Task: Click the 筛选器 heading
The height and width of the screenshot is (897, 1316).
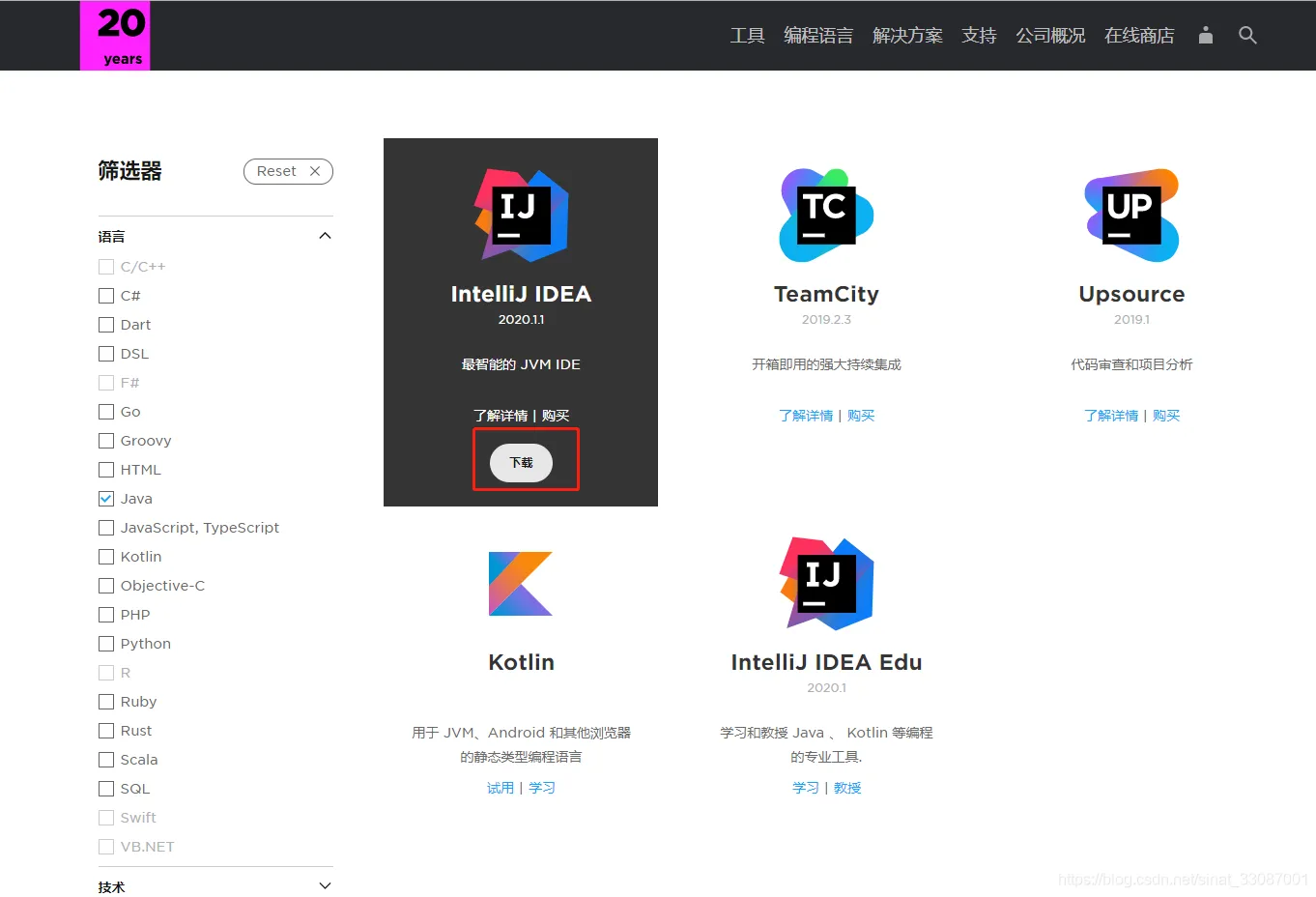Action: (x=129, y=171)
